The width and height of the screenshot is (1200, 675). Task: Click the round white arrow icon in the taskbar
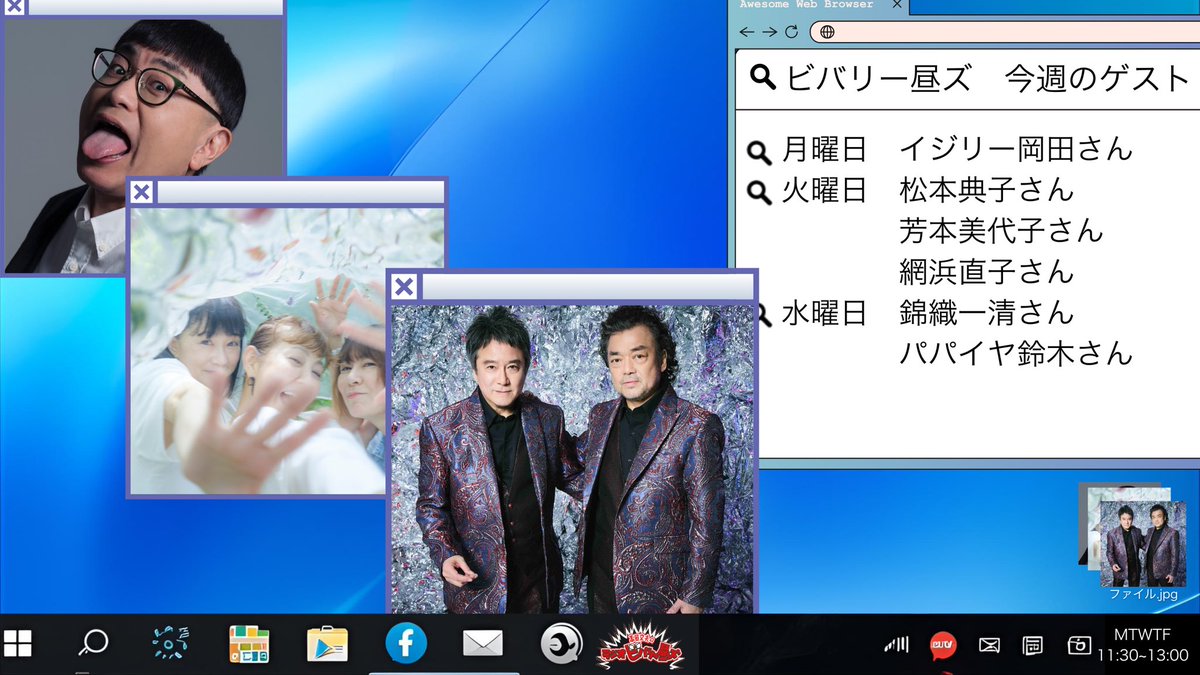point(560,644)
